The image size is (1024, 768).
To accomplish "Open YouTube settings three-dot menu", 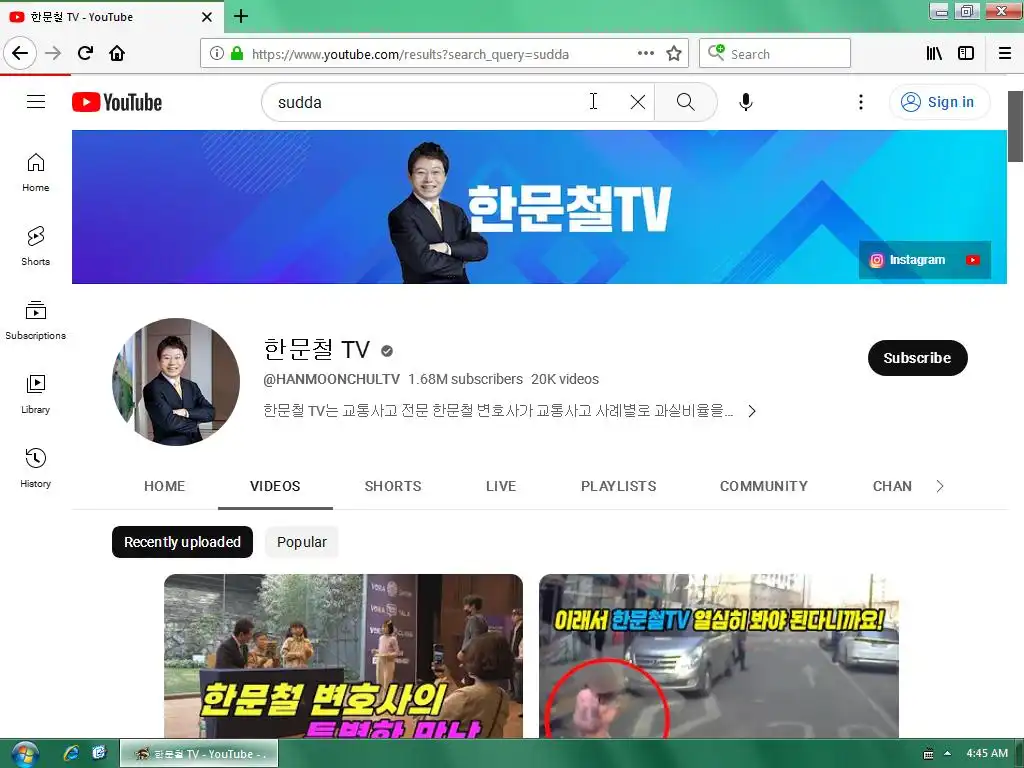I will [861, 102].
